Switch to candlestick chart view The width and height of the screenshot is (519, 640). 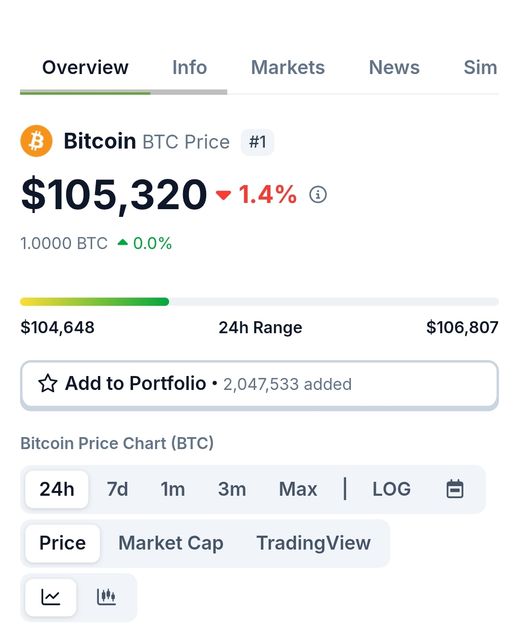106,597
